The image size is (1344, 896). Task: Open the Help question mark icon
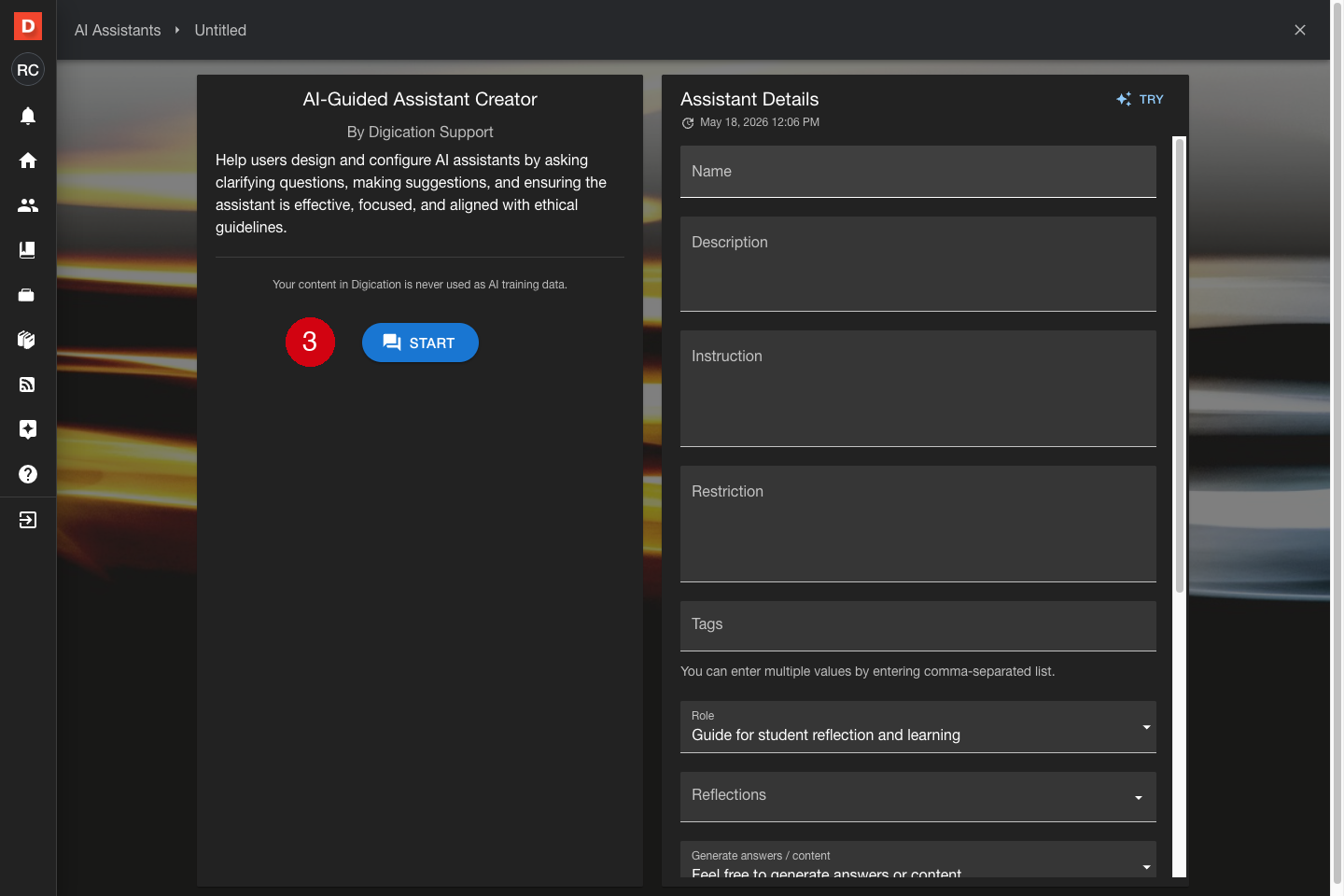28,474
